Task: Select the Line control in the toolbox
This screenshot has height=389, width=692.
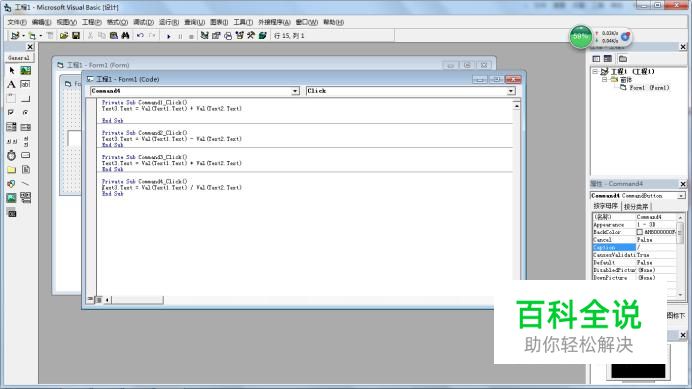Action: (26, 184)
